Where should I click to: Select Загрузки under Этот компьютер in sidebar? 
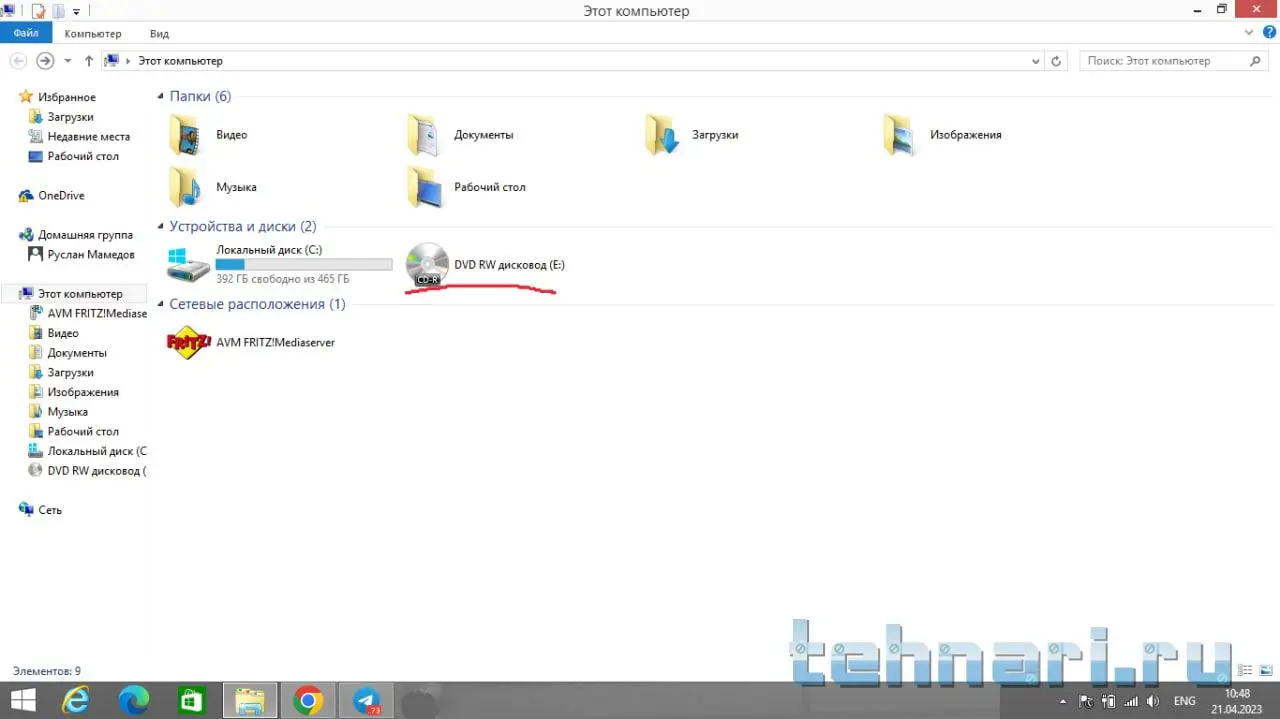(x=61, y=372)
